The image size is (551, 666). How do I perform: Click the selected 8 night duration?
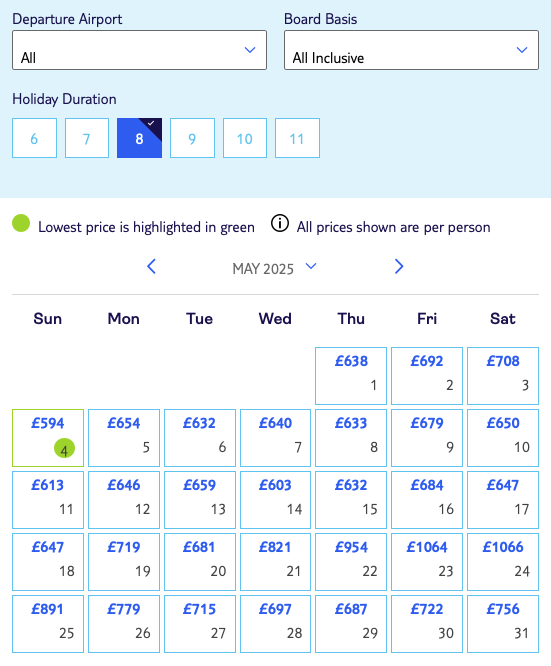[139, 138]
